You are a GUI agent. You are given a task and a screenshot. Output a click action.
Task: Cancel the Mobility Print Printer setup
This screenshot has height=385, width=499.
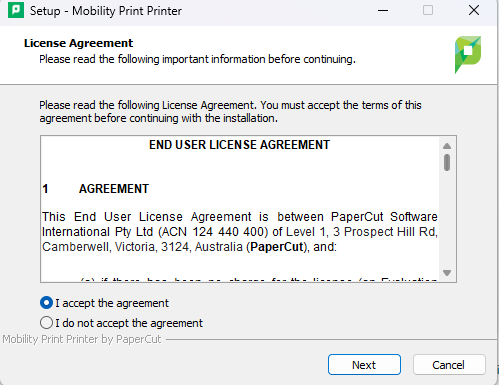[x=449, y=365]
